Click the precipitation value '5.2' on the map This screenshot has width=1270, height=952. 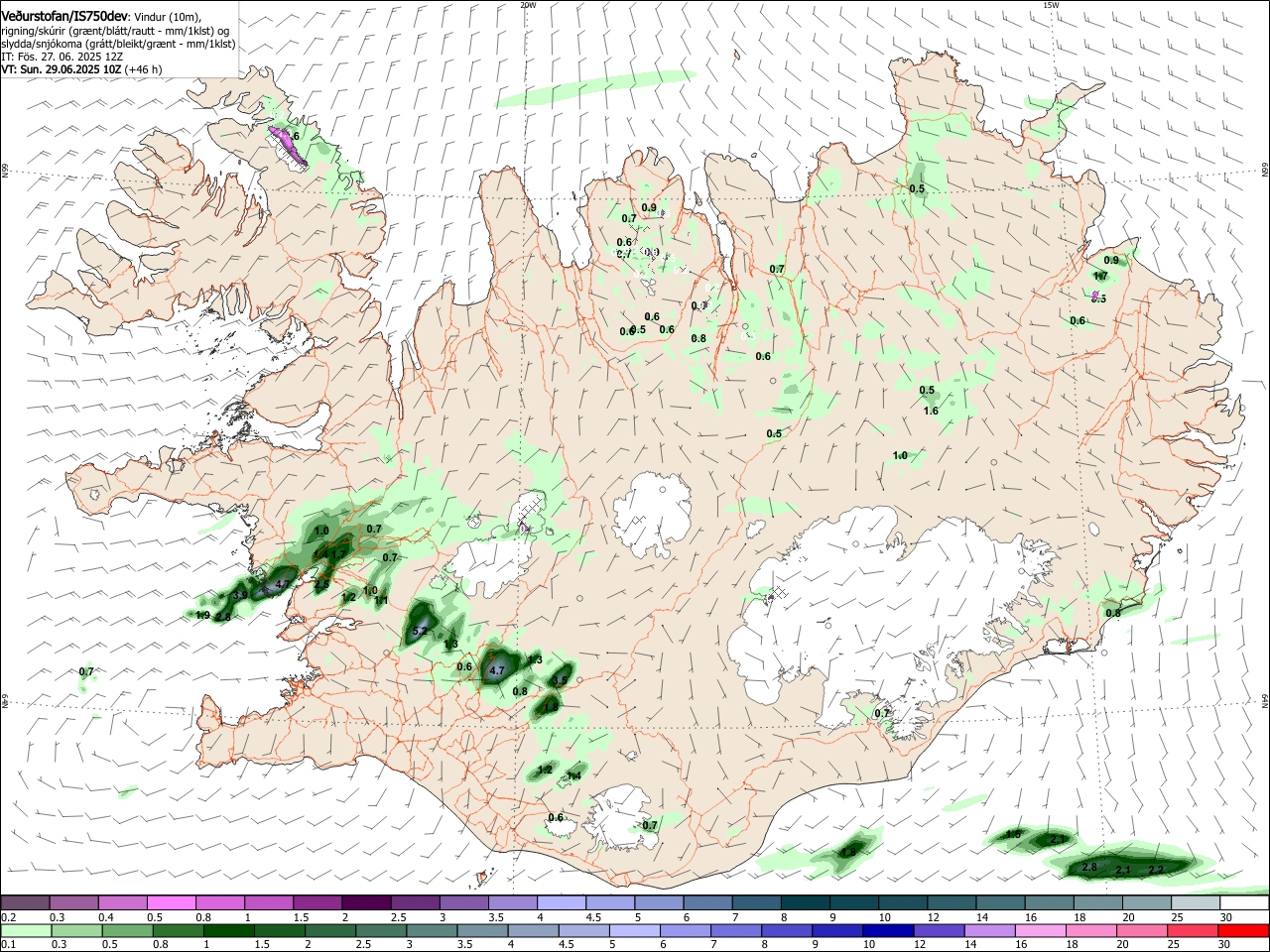click(x=419, y=631)
